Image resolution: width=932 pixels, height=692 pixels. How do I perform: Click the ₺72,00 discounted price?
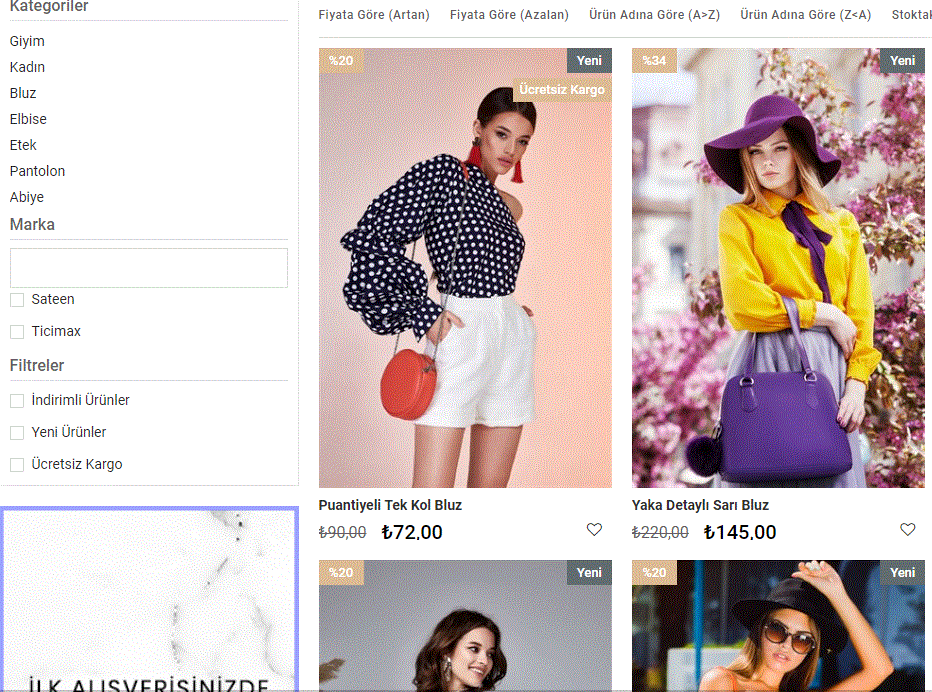412,532
